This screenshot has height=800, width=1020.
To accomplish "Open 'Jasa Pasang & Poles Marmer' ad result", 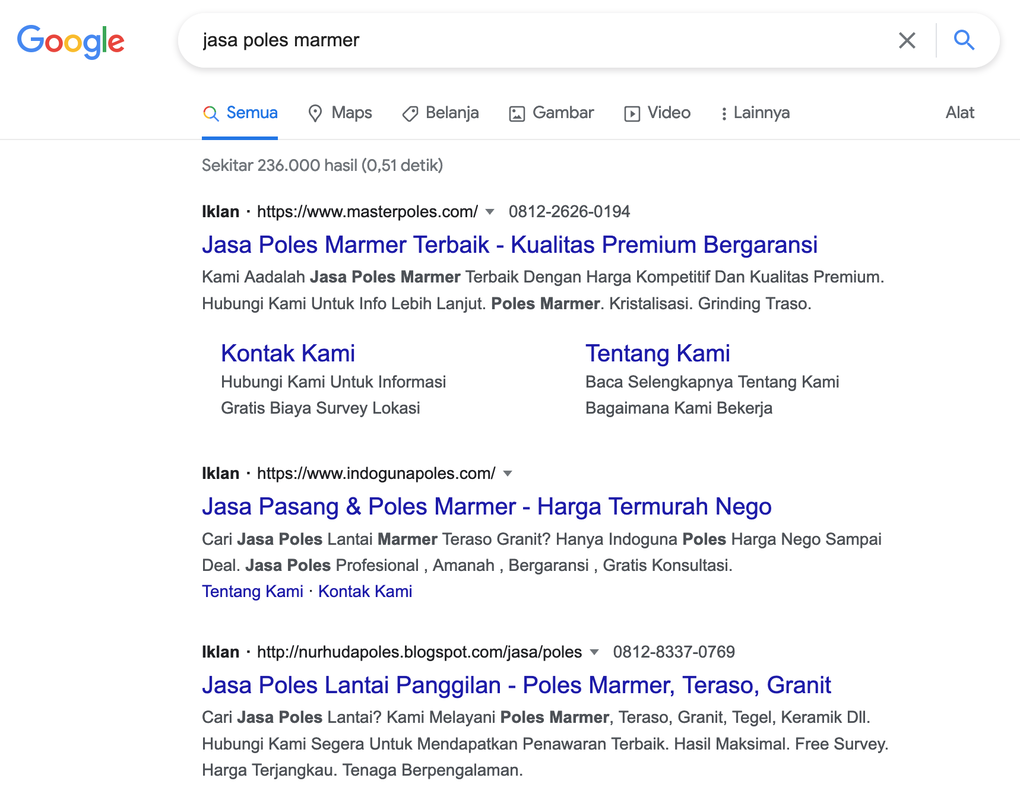I will point(486,507).
